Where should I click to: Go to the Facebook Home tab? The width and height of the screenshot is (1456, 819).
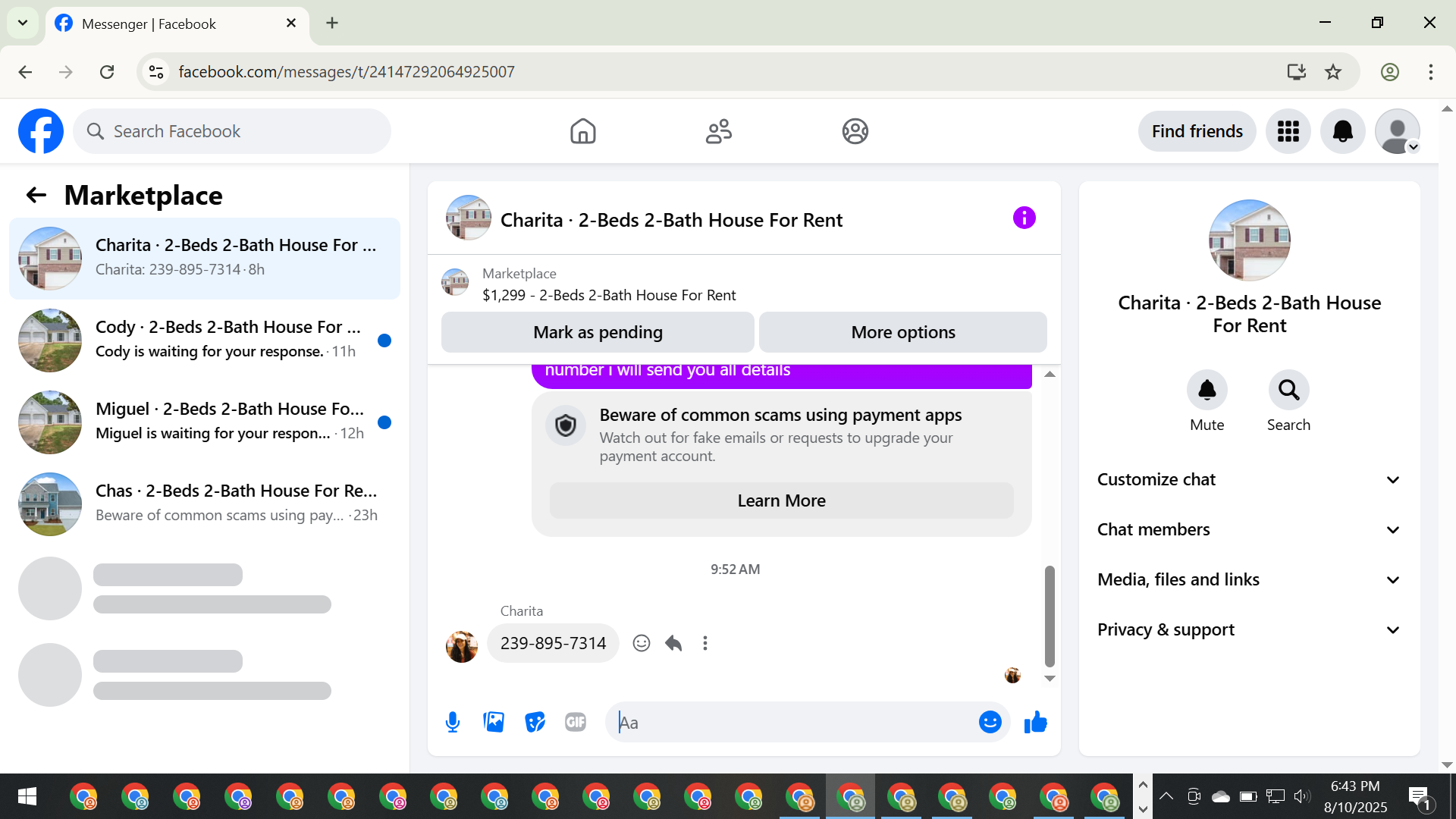click(x=582, y=131)
